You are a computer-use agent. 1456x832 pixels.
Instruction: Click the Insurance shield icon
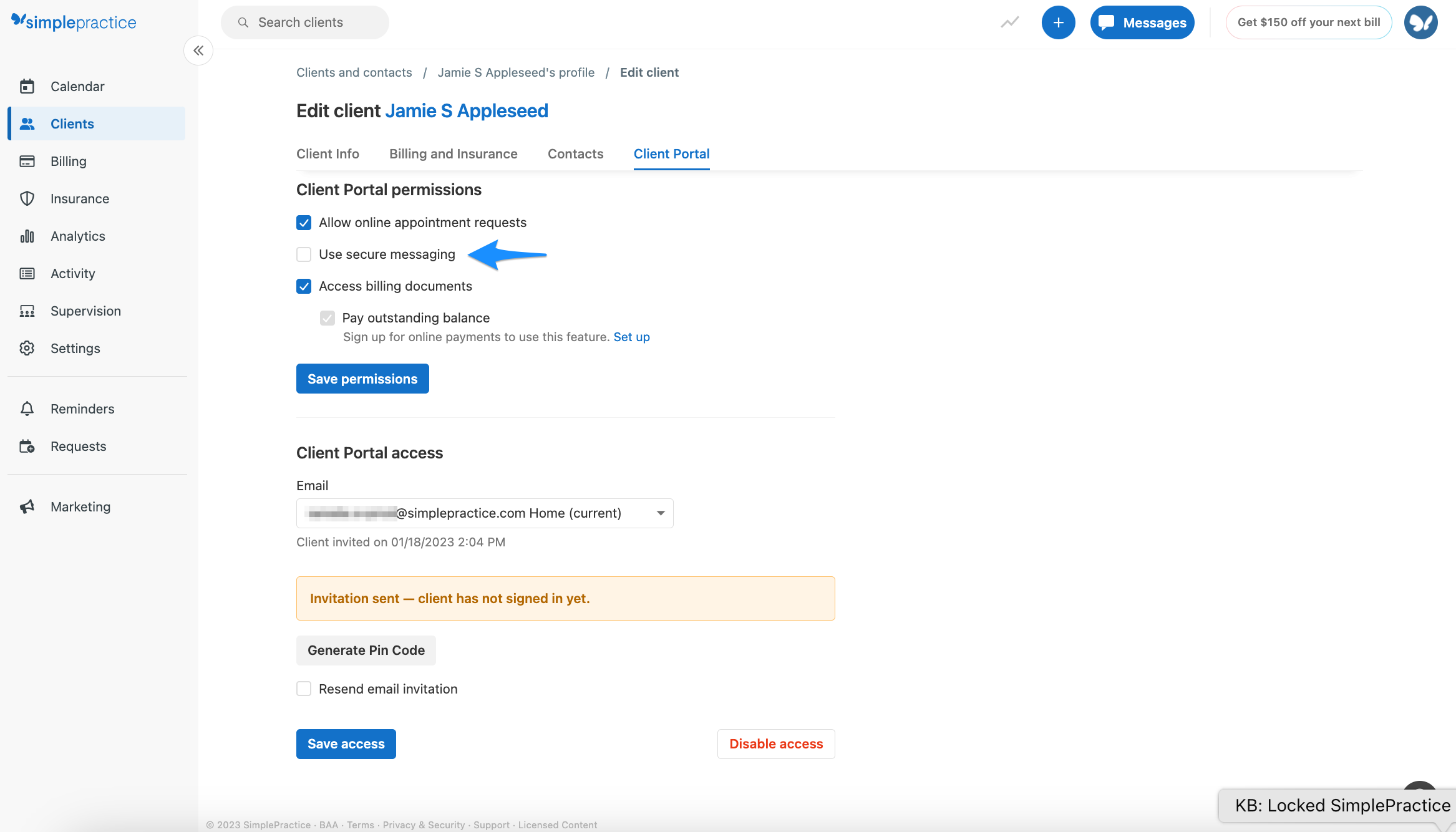27,198
